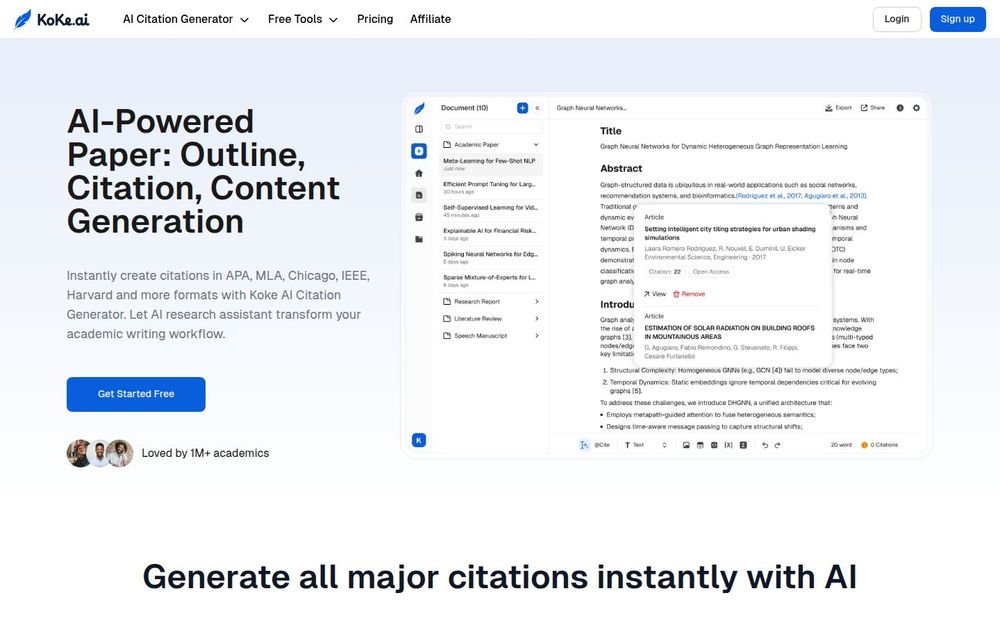Expand the Literature Review folder
Image resolution: width=1000 pixels, height=625 pixels.
491,319
